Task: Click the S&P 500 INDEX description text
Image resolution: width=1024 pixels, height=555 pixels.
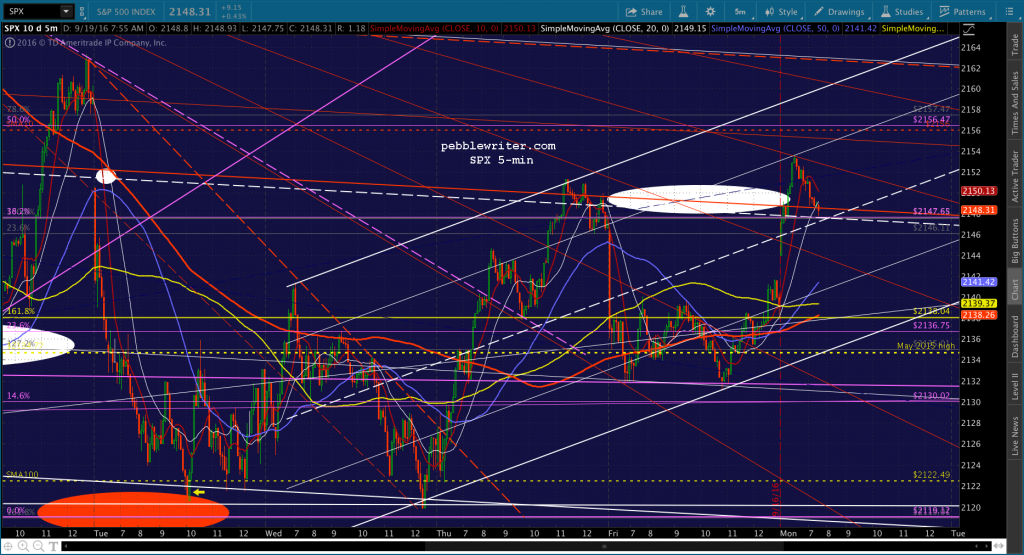Action: [126, 12]
